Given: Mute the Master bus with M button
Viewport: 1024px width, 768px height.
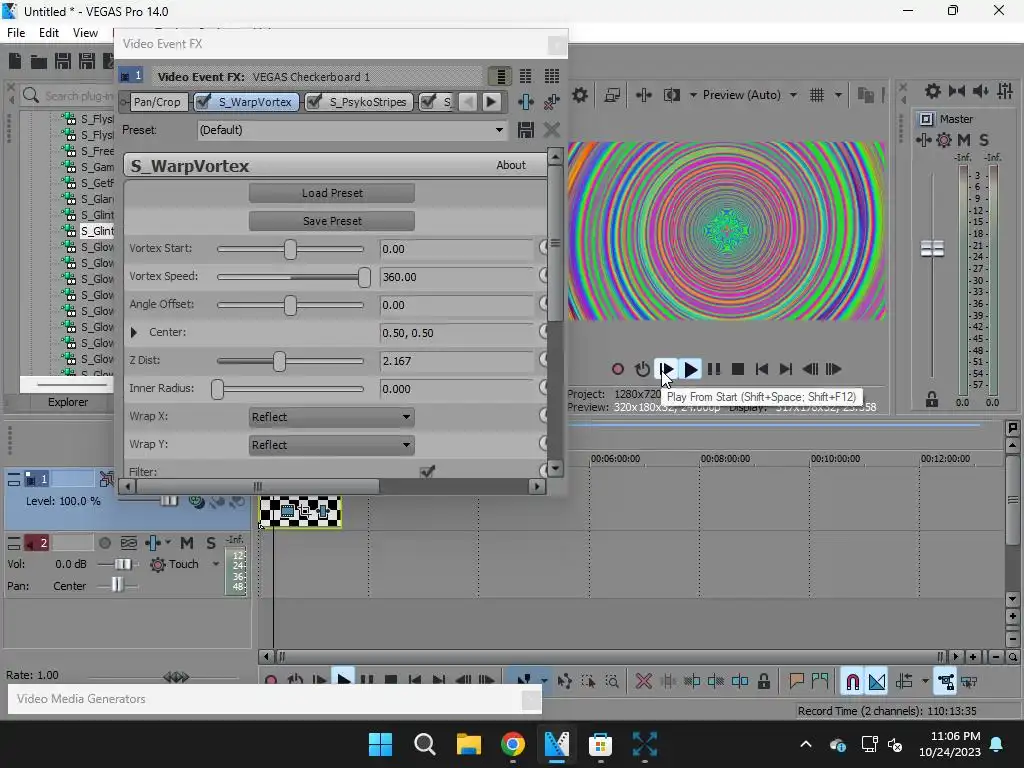Looking at the screenshot, I should point(964,140).
